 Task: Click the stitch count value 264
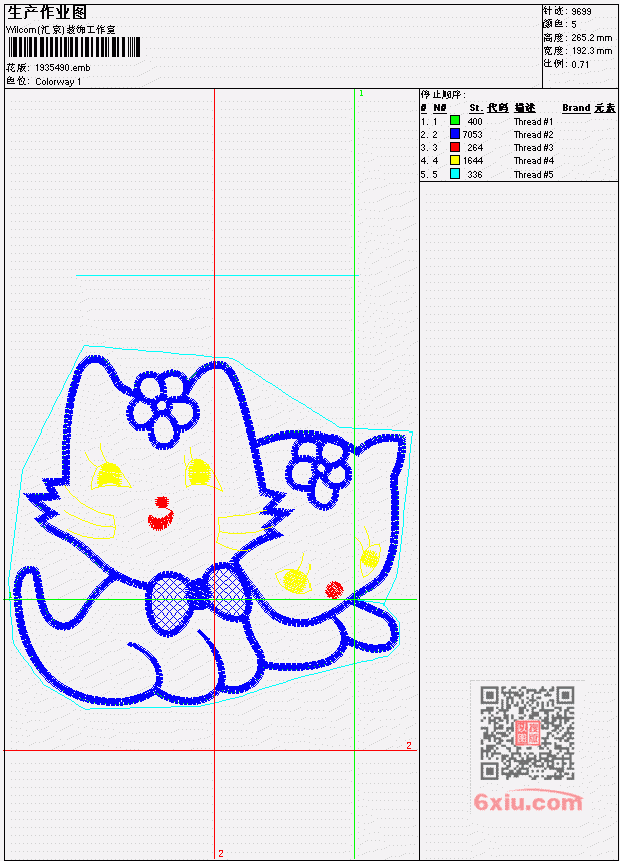(475, 148)
